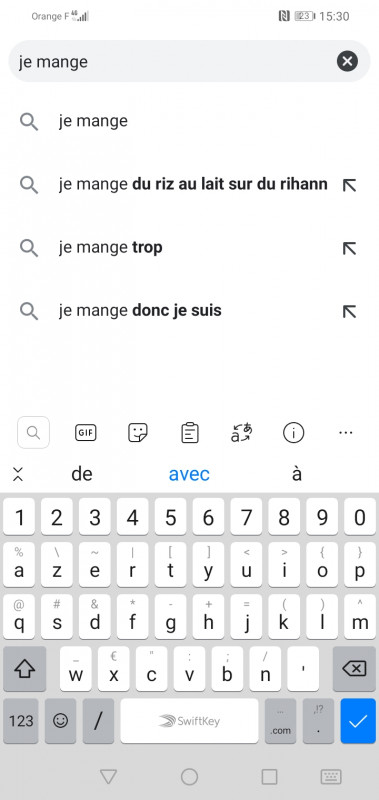Image resolution: width=379 pixels, height=800 pixels.
Task: Open the clipboard icon in keyboard toolbar
Action: coord(190,433)
